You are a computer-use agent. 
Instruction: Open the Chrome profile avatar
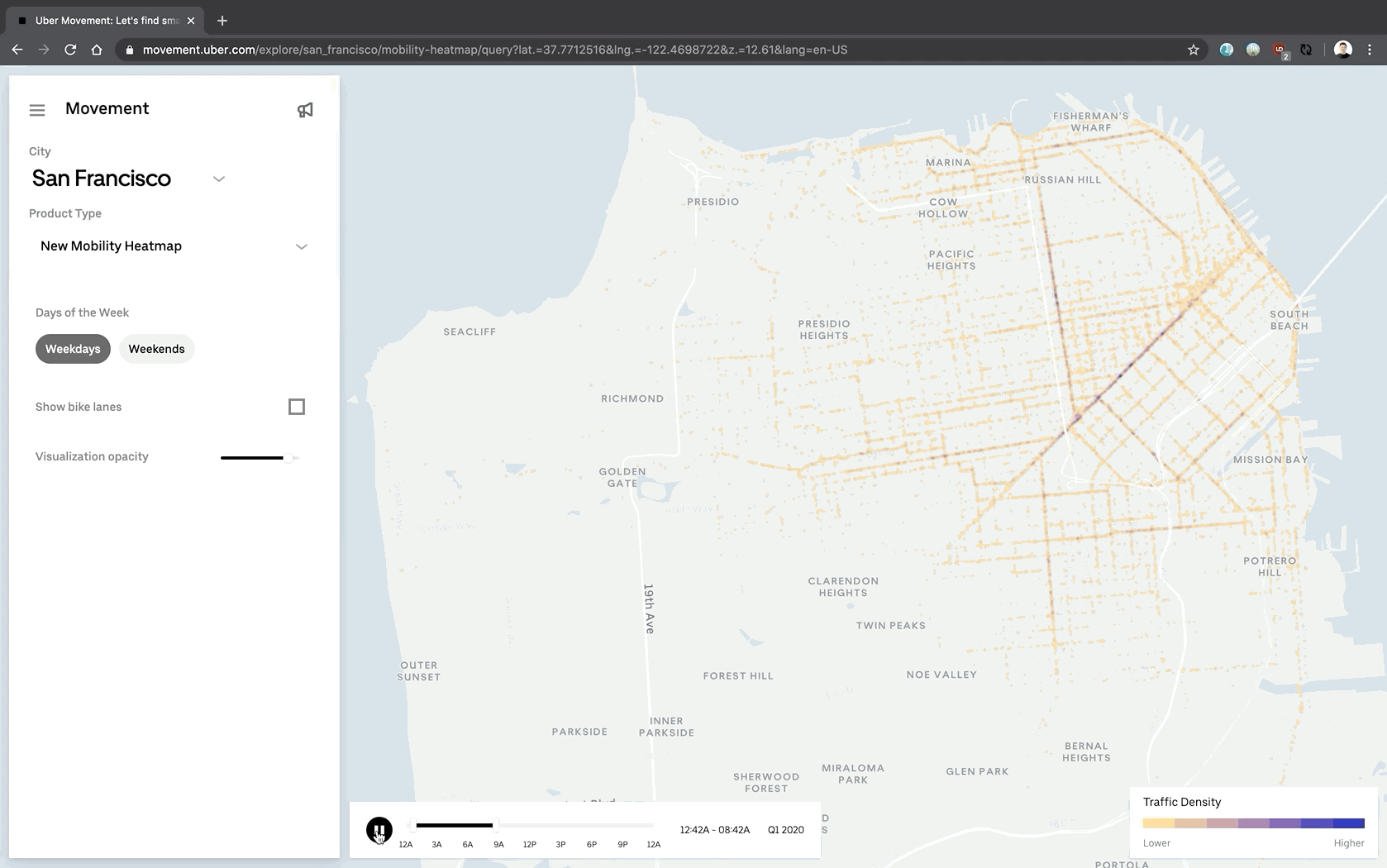click(1343, 50)
